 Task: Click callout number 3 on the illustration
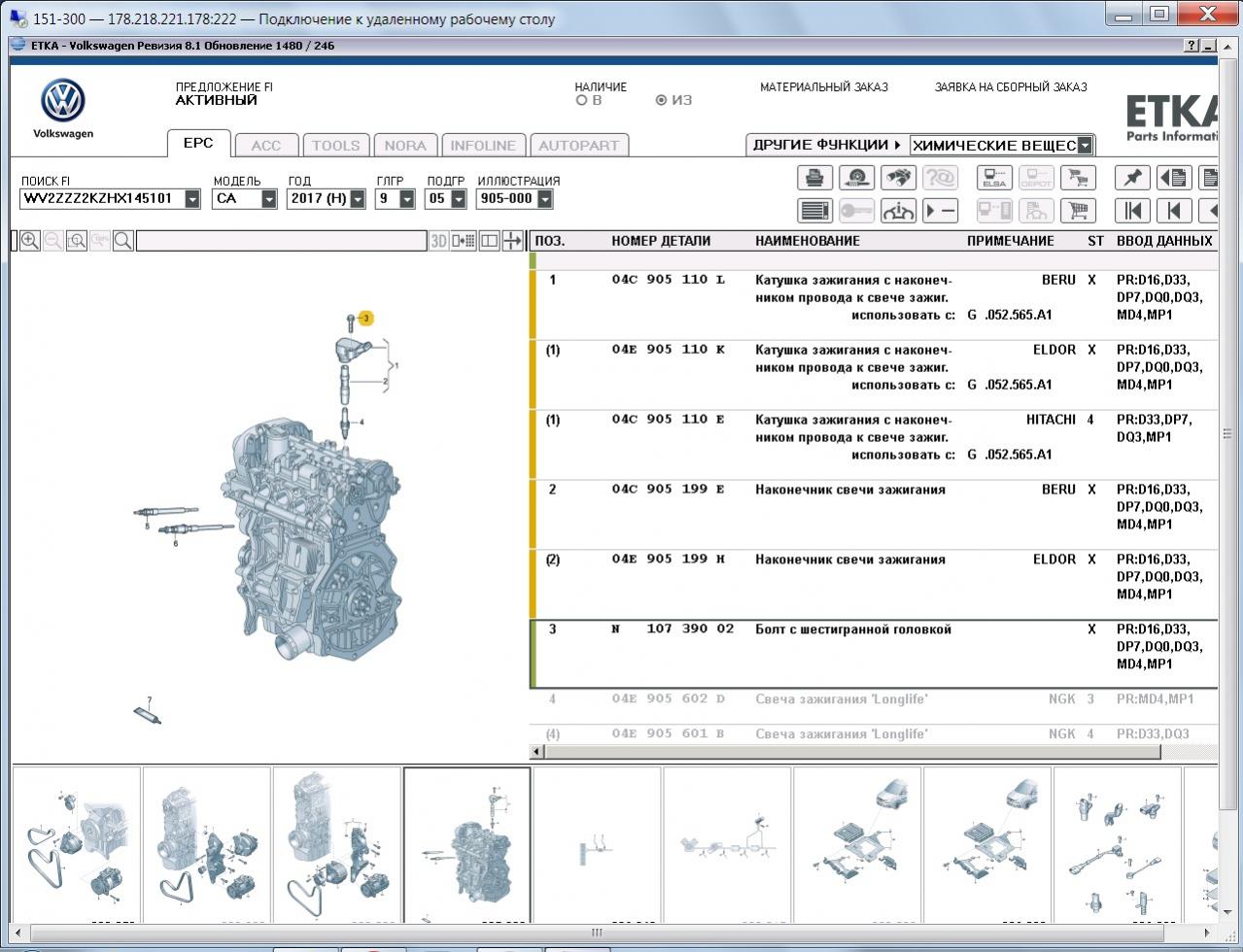pos(366,318)
